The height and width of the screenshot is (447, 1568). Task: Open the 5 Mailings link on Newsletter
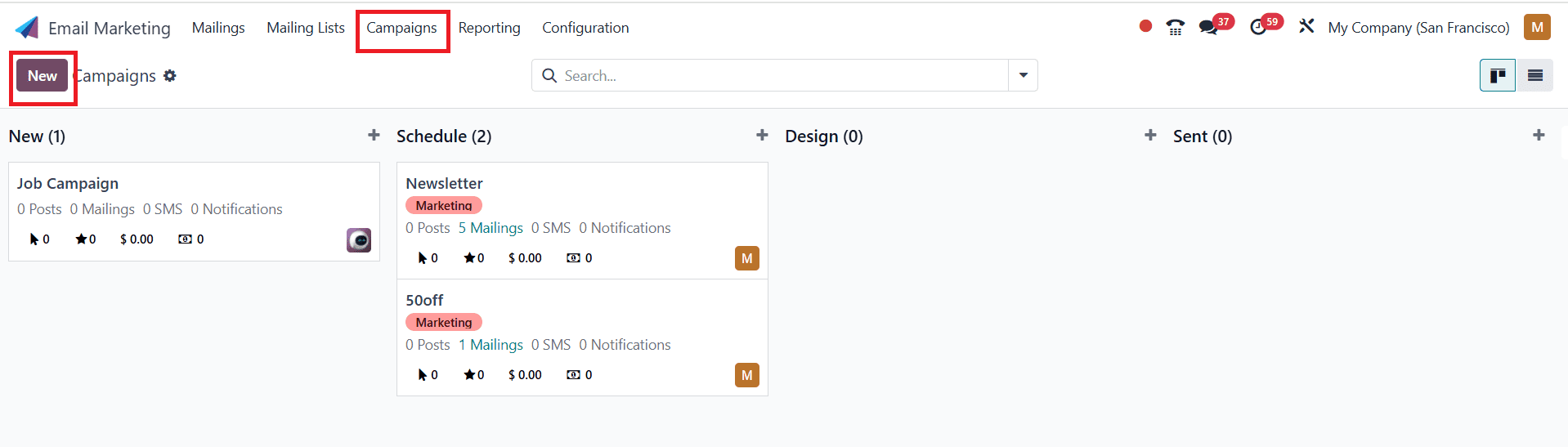[491, 228]
